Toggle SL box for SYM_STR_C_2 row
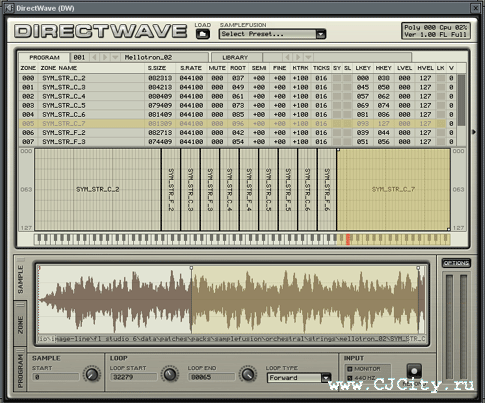The image size is (485, 403). tap(347, 78)
